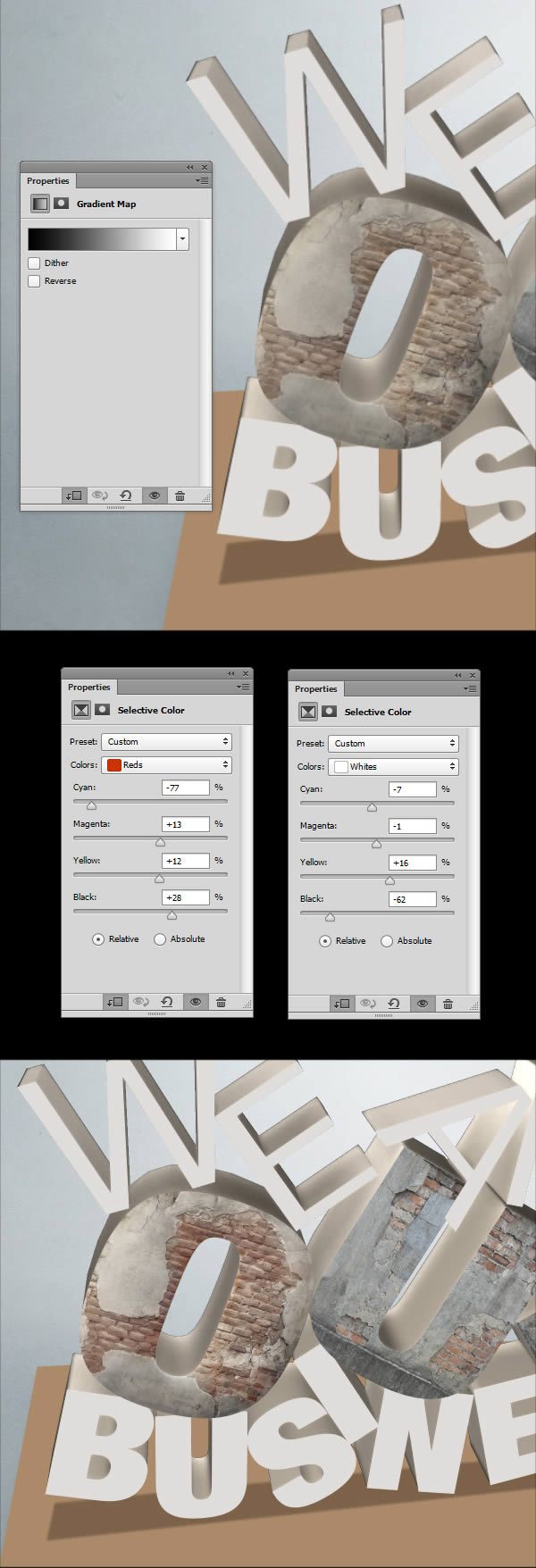The height and width of the screenshot is (1568, 536).
Task: View previous state in Reds panel
Action: (141, 1002)
